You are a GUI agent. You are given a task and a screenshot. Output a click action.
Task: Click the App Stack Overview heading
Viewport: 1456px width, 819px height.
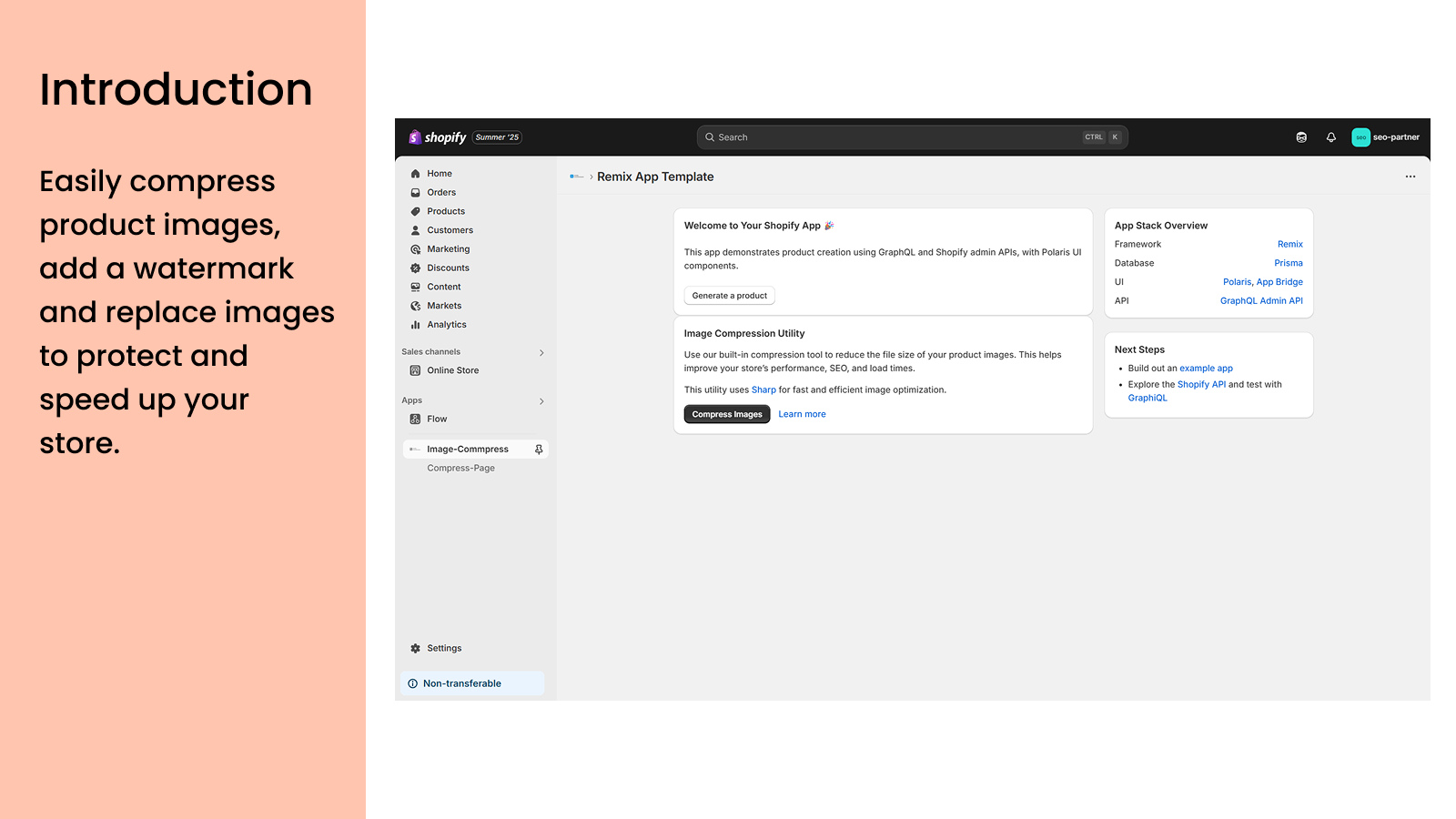1161,226
